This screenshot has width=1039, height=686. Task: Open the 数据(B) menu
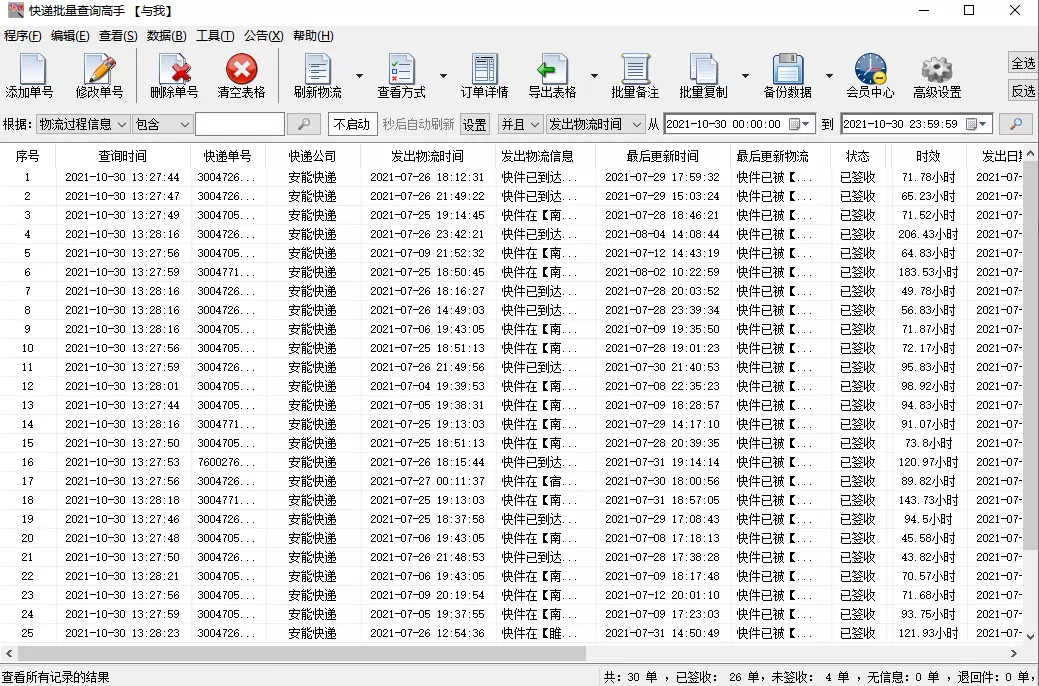point(166,36)
